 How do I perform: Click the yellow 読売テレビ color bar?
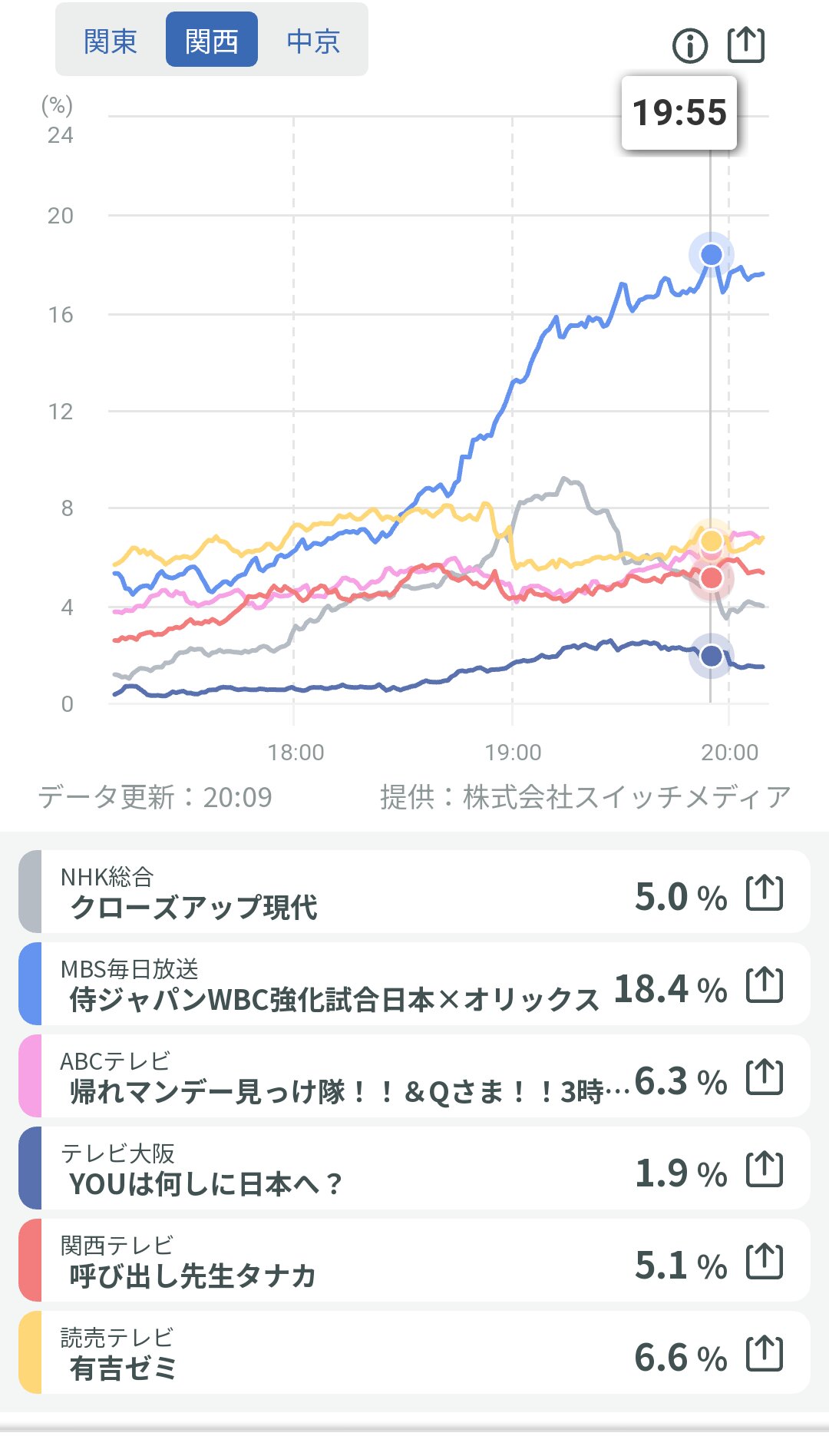tap(30, 1353)
